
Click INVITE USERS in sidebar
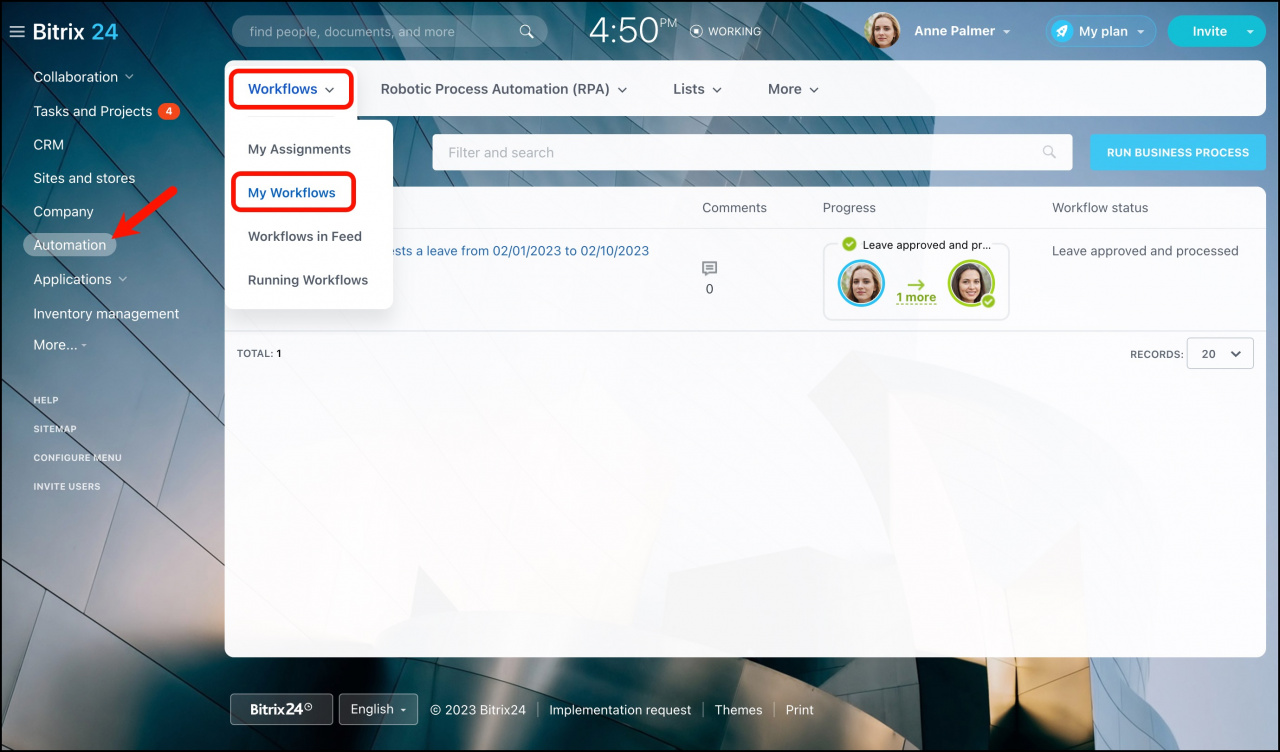coord(67,487)
